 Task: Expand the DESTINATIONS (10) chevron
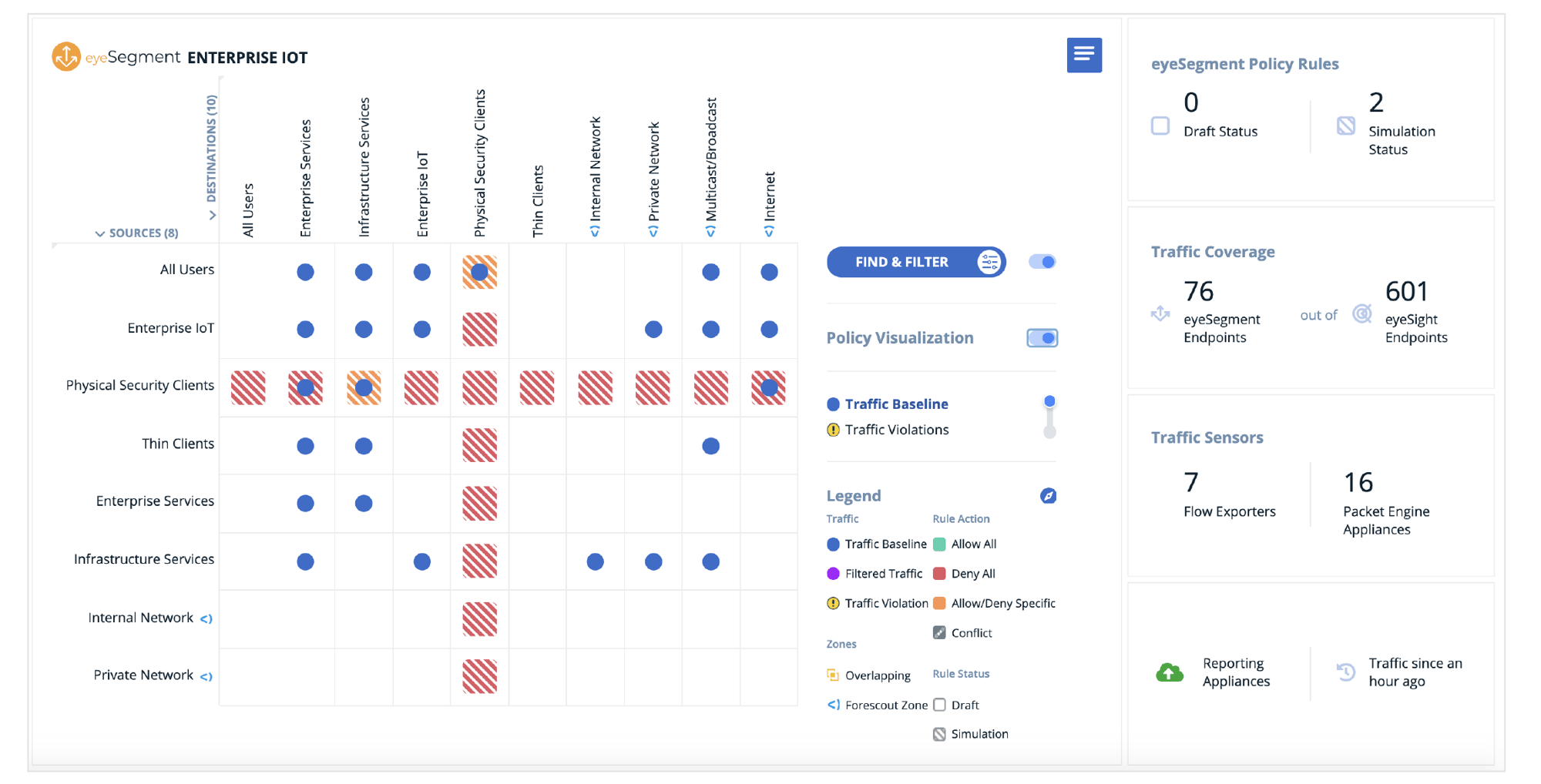pos(212,216)
